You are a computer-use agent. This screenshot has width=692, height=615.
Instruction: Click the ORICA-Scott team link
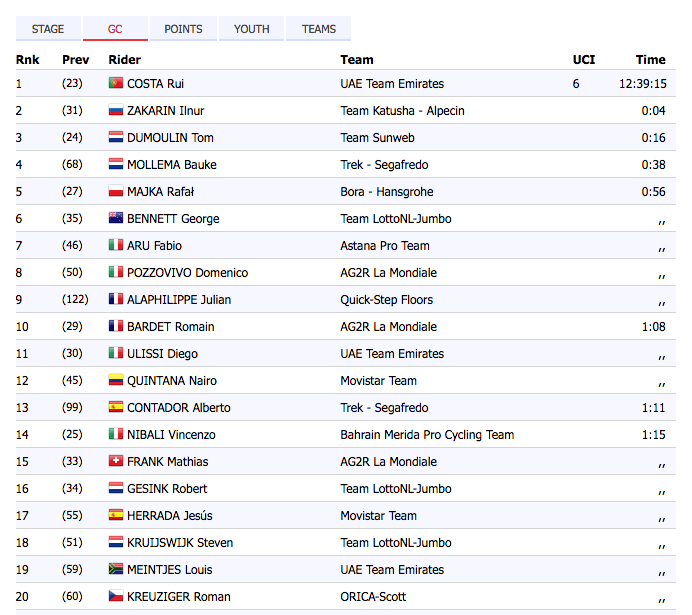(x=374, y=597)
